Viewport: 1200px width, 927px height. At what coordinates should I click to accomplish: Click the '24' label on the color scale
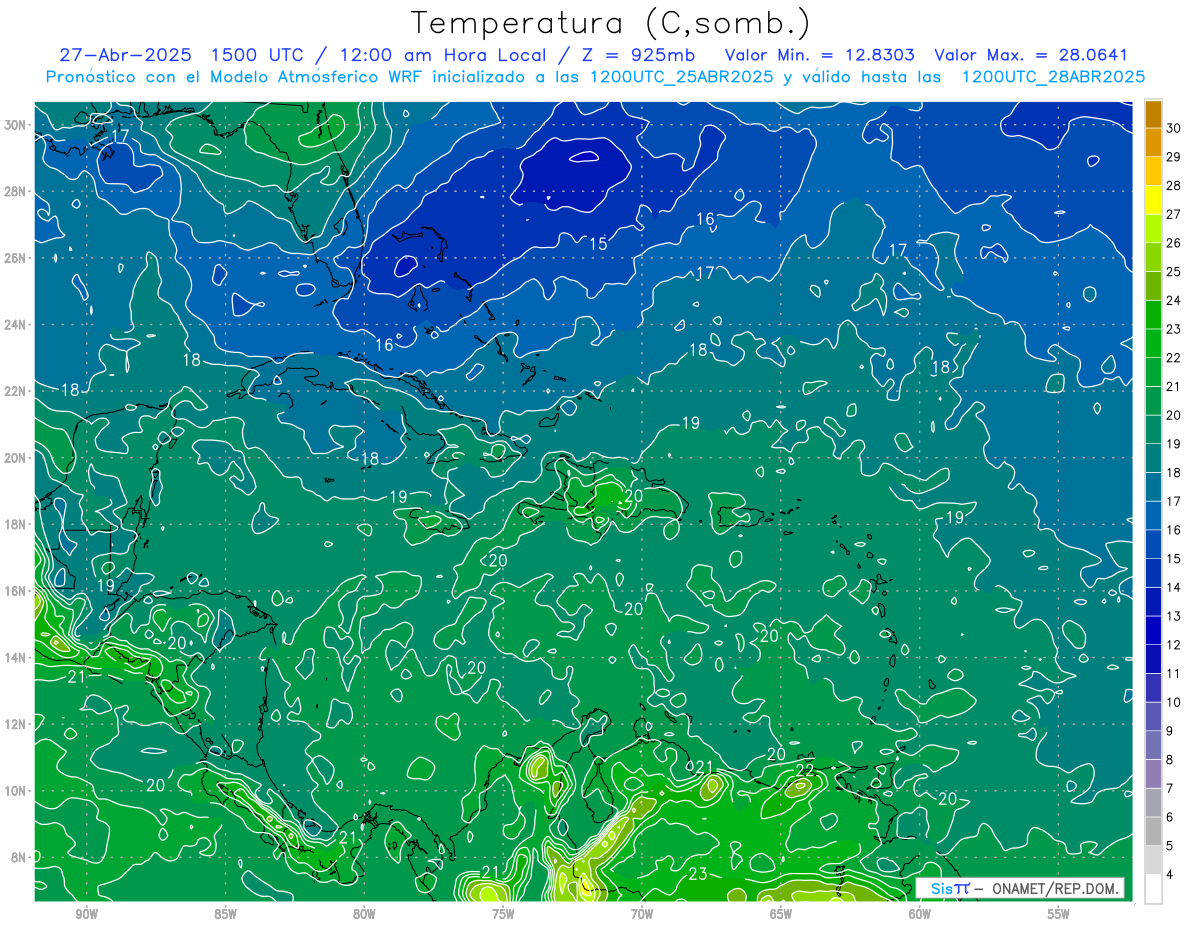click(1173, 300)
